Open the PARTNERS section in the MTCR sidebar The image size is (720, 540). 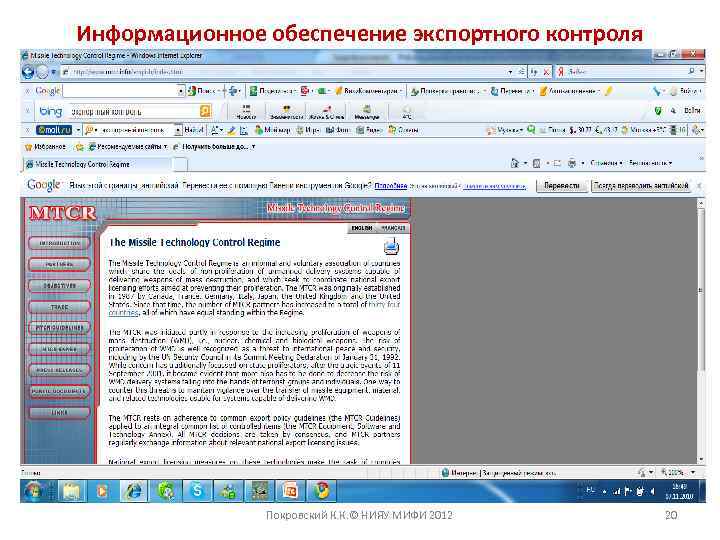click(x=59, y=264)
